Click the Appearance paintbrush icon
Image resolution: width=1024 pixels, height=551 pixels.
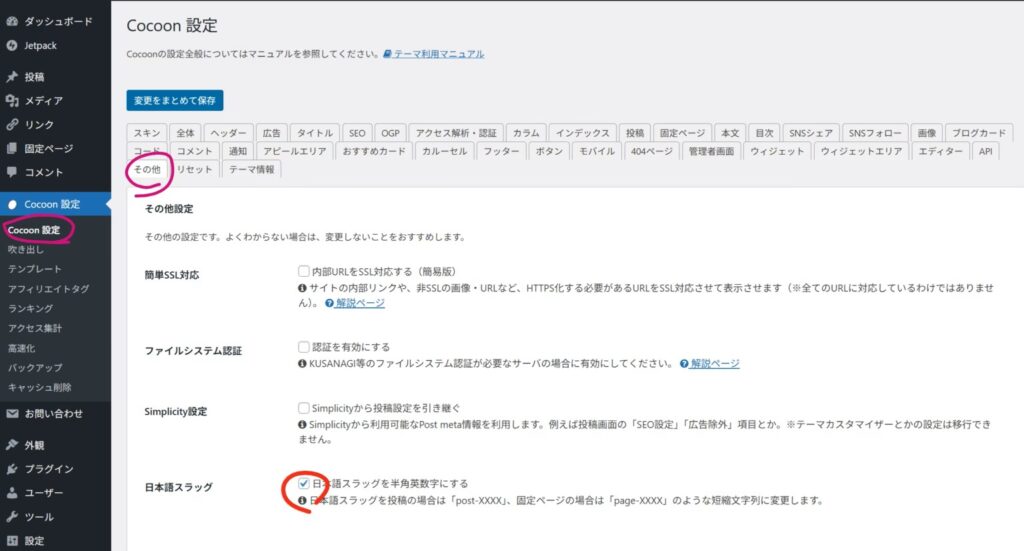tap(12, 445)
